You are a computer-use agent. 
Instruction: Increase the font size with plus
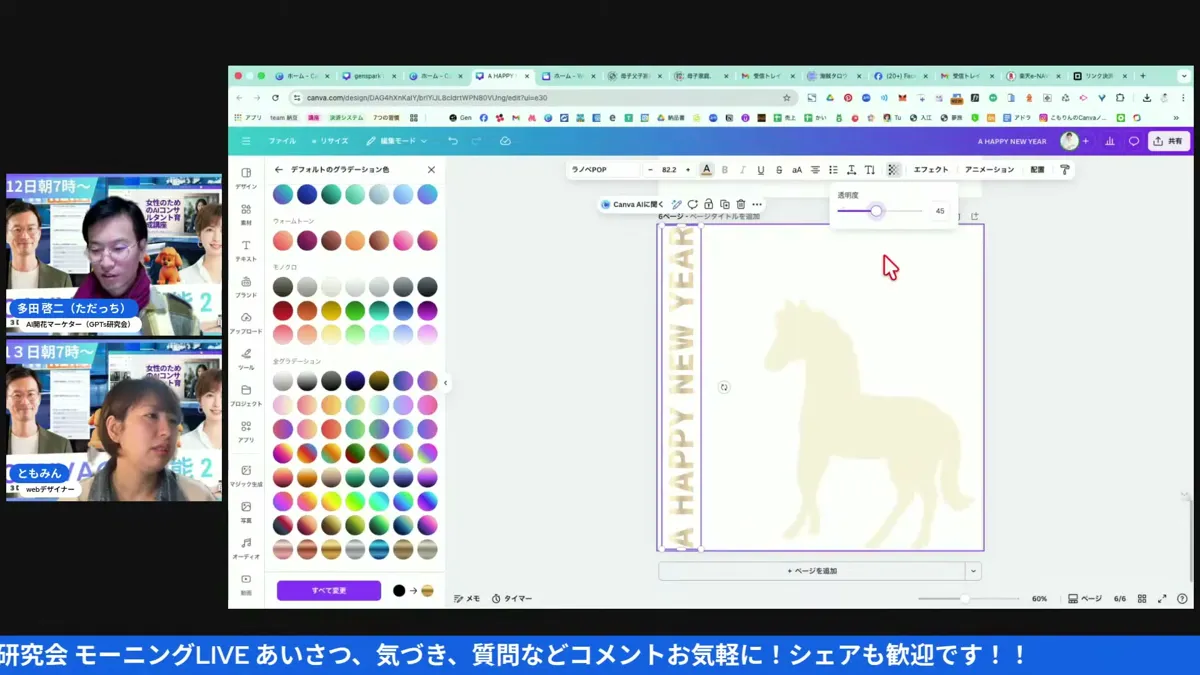tap(688, 170)
